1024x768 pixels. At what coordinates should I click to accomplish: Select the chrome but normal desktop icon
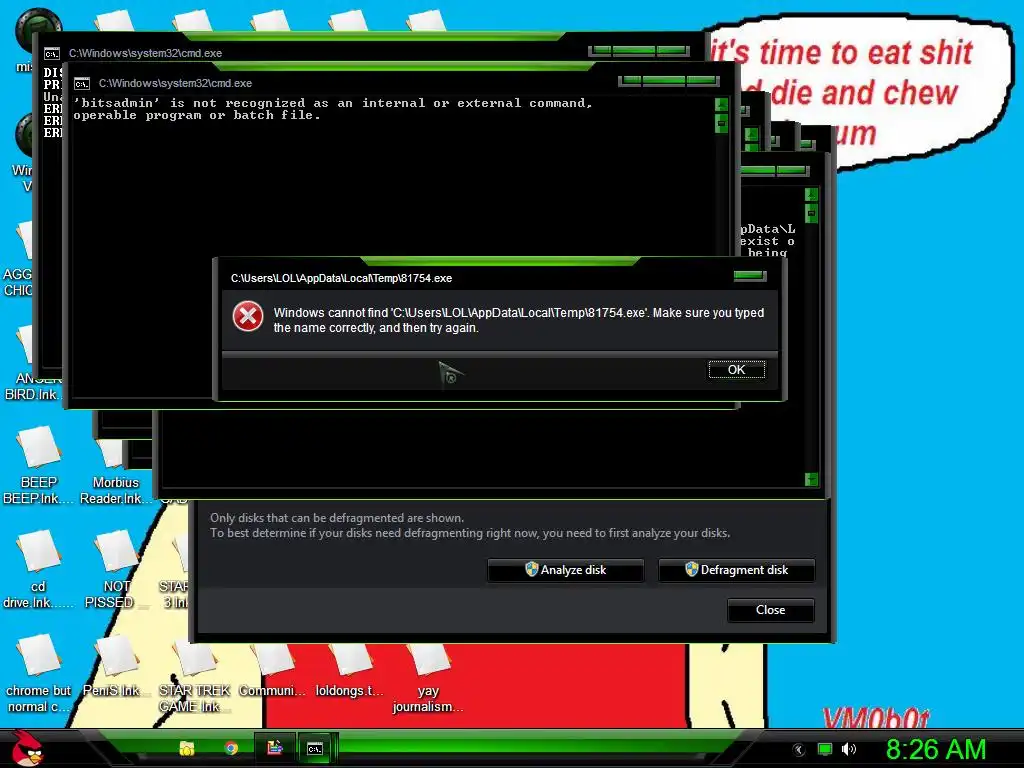[x=38, y=674]
